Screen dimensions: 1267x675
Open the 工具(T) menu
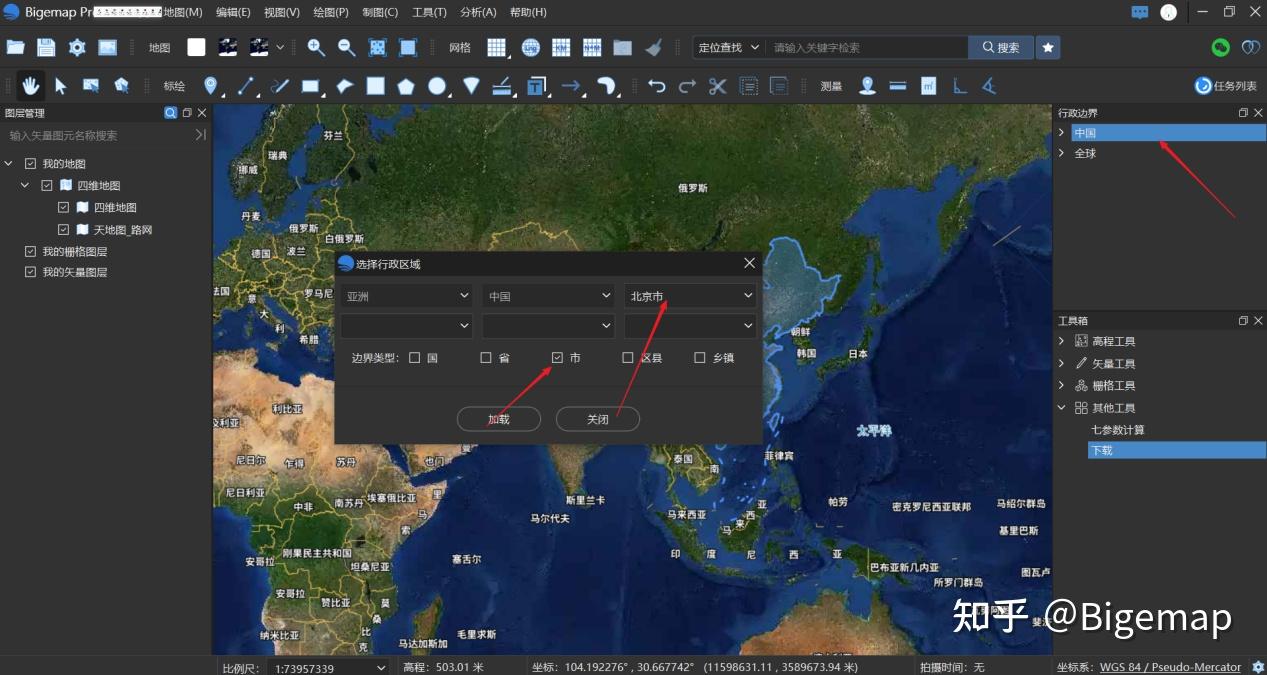coord(429,12)
